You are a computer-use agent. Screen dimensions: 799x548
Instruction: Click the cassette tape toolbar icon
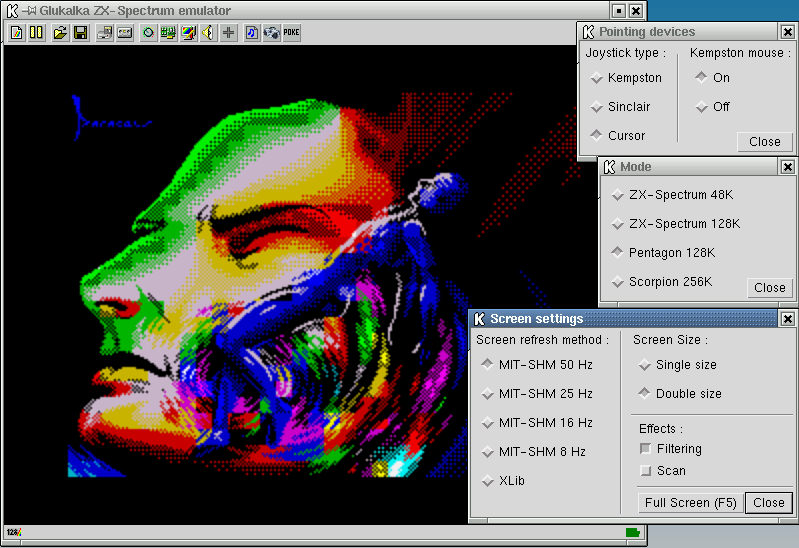125,33
